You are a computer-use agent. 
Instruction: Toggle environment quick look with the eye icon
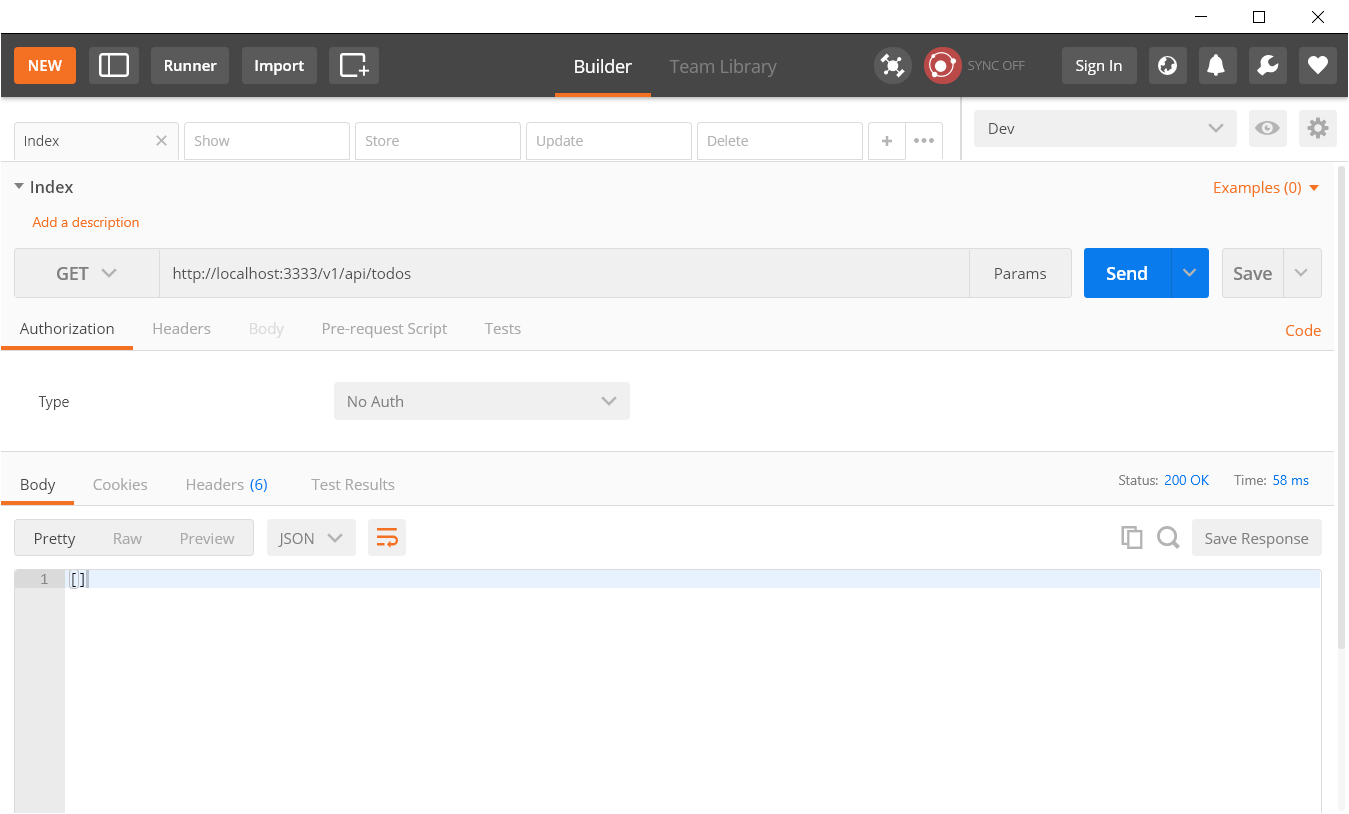point(1267,128)
